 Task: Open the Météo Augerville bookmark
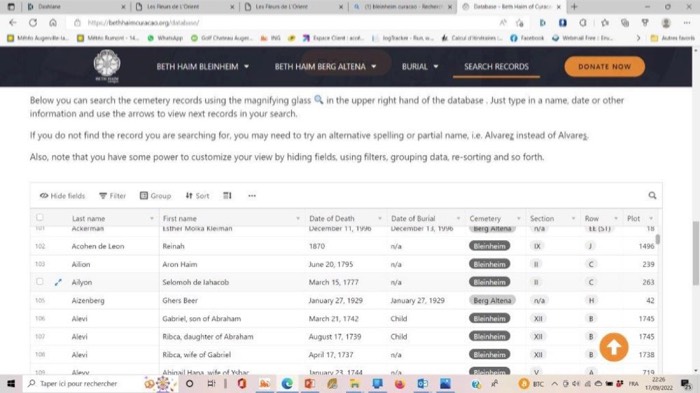coord(38,38)
